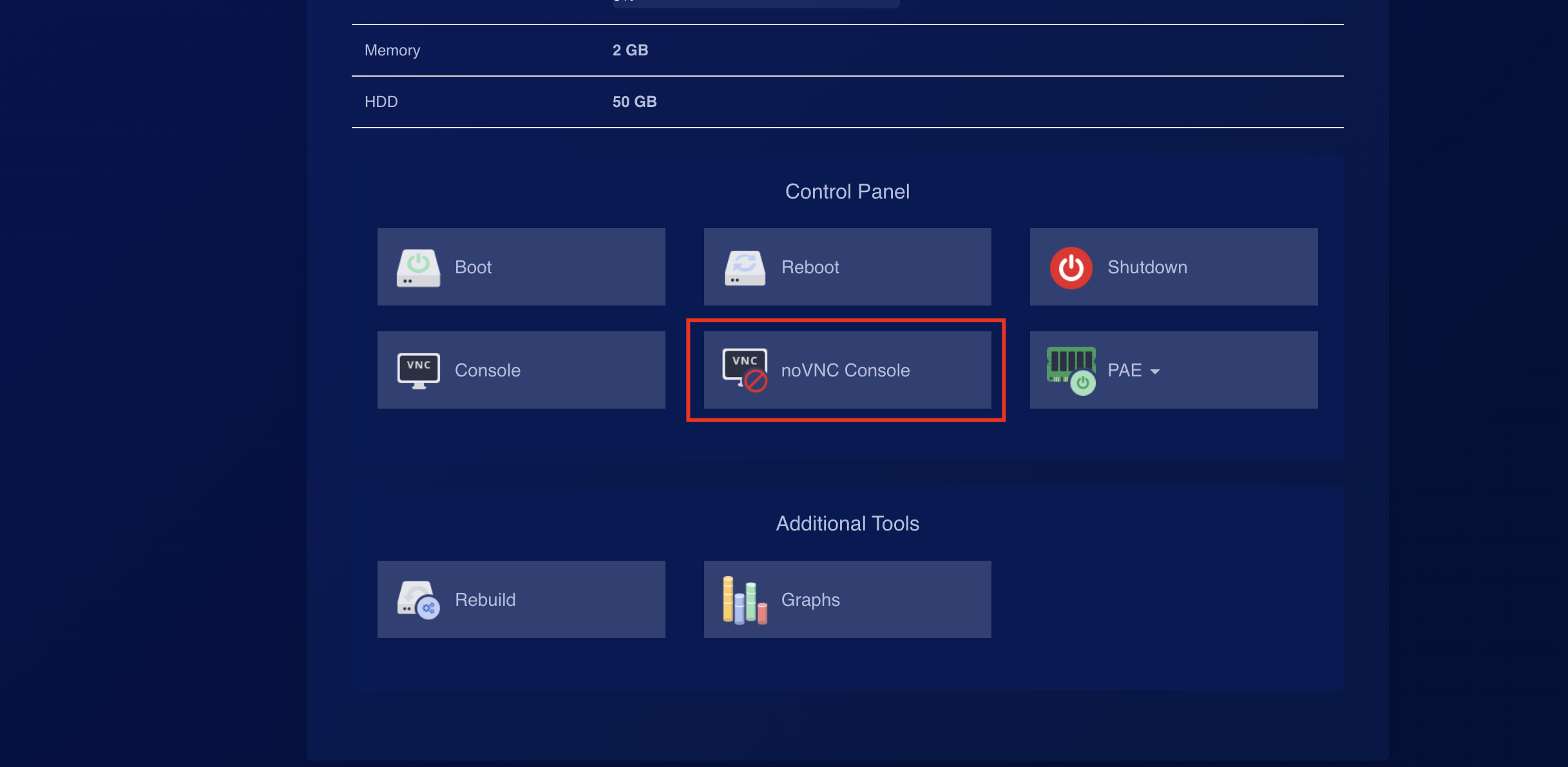Click the Rebuild drive gear icon

click(418, 600)
